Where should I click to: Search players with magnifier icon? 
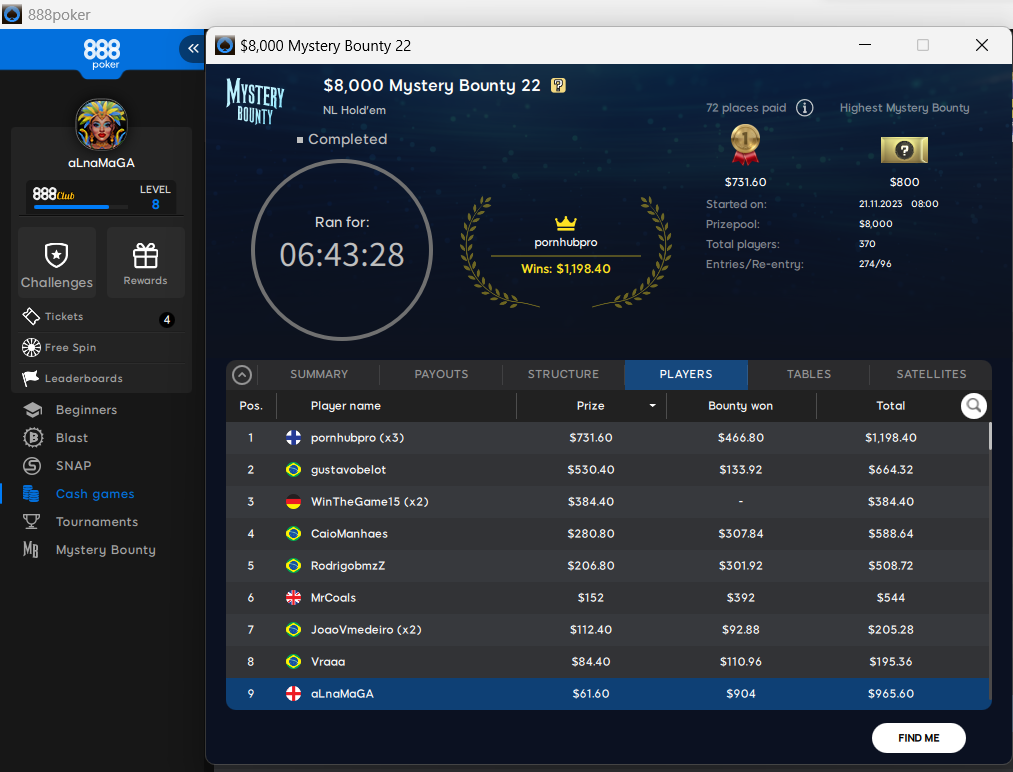click(x=974, y=406)
